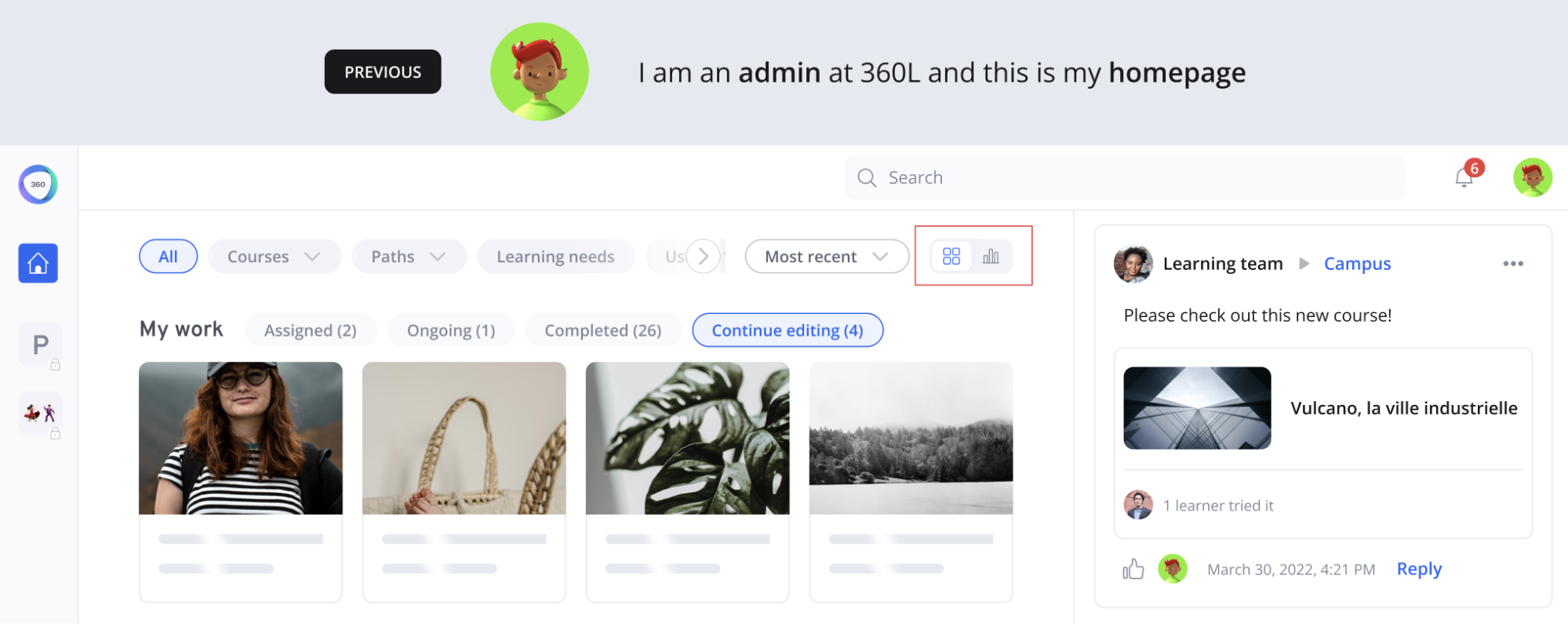Switch to grid card view

pos(951,257)
